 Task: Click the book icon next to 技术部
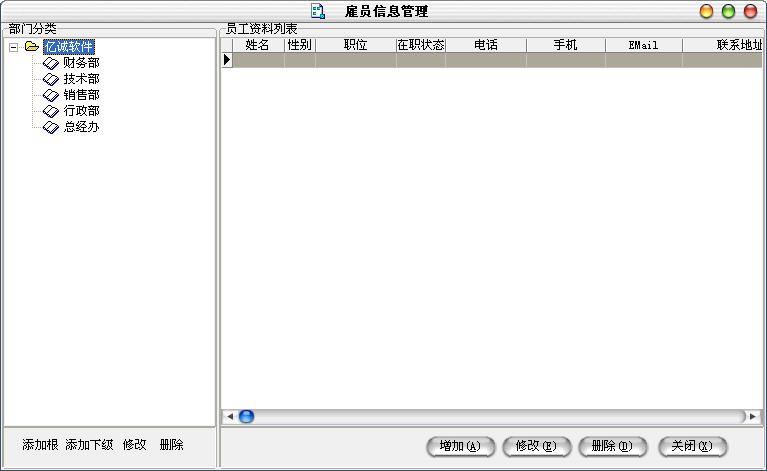click(x=50, y=79)
